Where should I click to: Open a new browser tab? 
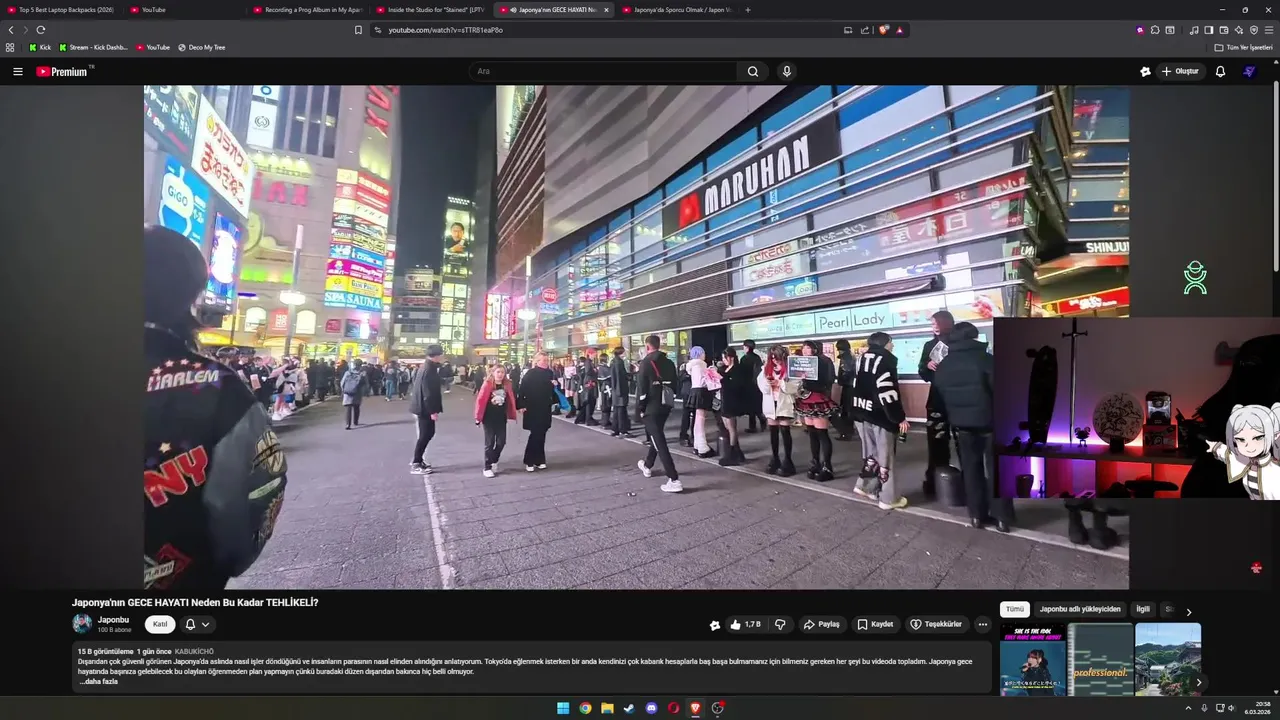[748, 10]
